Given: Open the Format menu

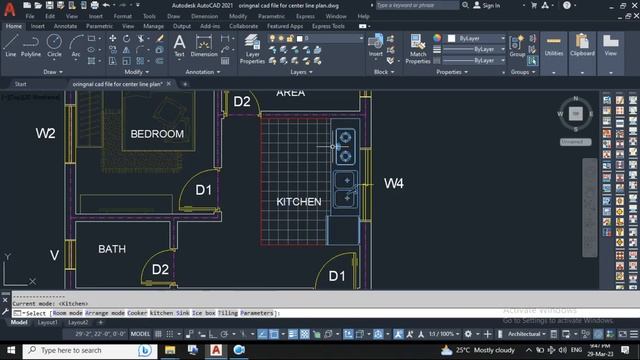Looking at the screenshot, I should 122,16.
